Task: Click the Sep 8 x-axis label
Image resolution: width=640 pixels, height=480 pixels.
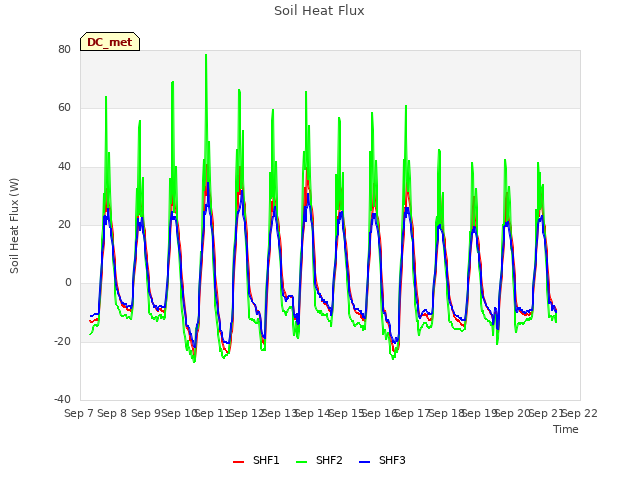Action: (112, 413)
